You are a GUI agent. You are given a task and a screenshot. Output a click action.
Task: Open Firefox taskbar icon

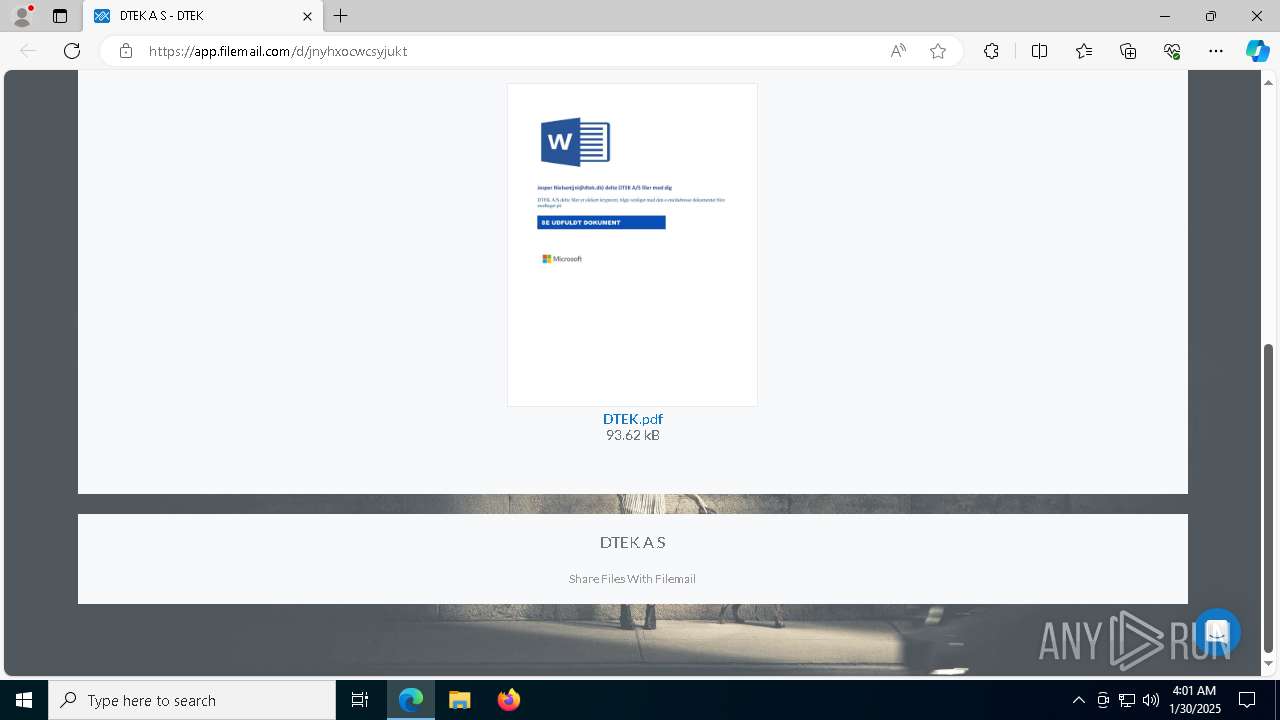[508, 700]
